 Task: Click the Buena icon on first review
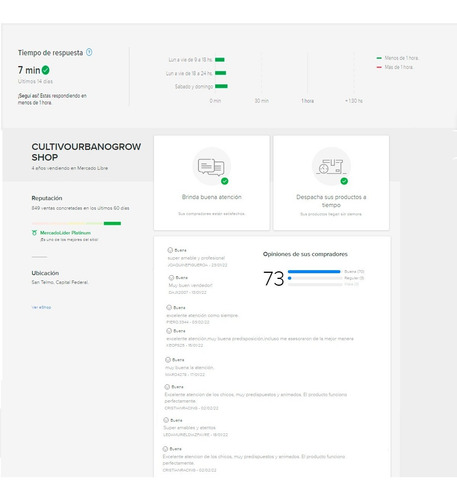170,250
